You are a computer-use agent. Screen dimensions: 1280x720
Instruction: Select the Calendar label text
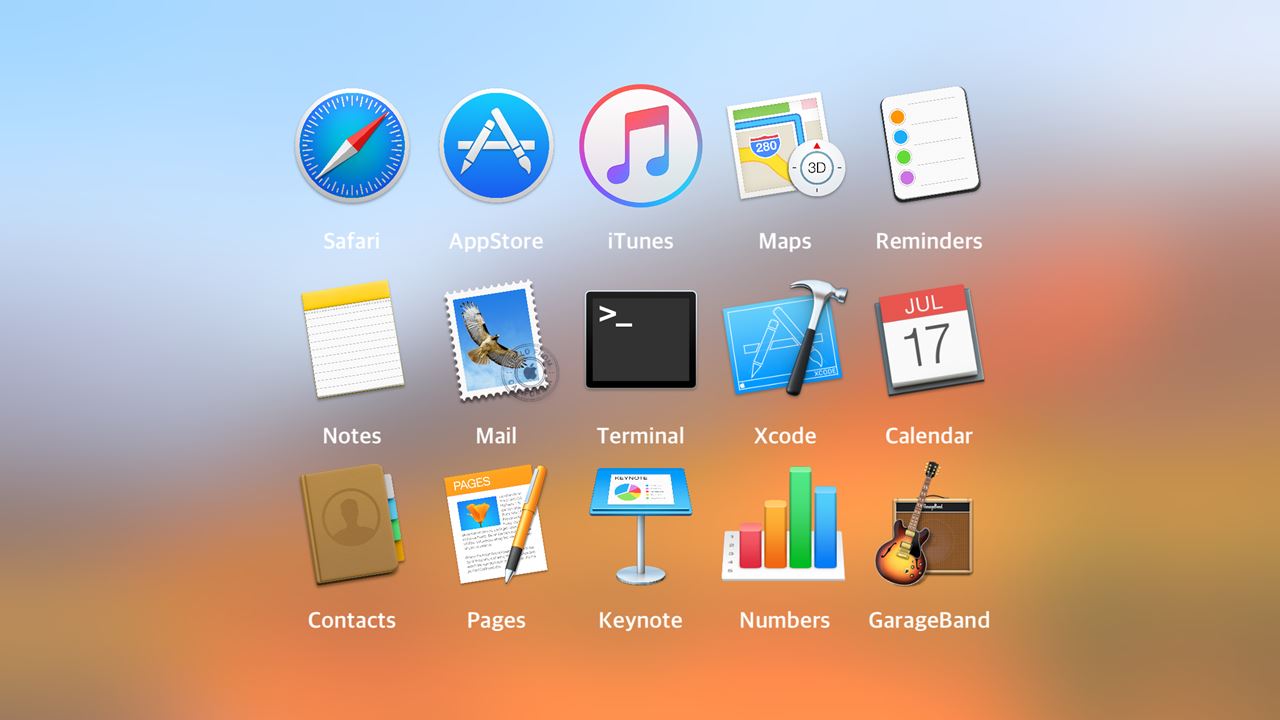point(929,436)
